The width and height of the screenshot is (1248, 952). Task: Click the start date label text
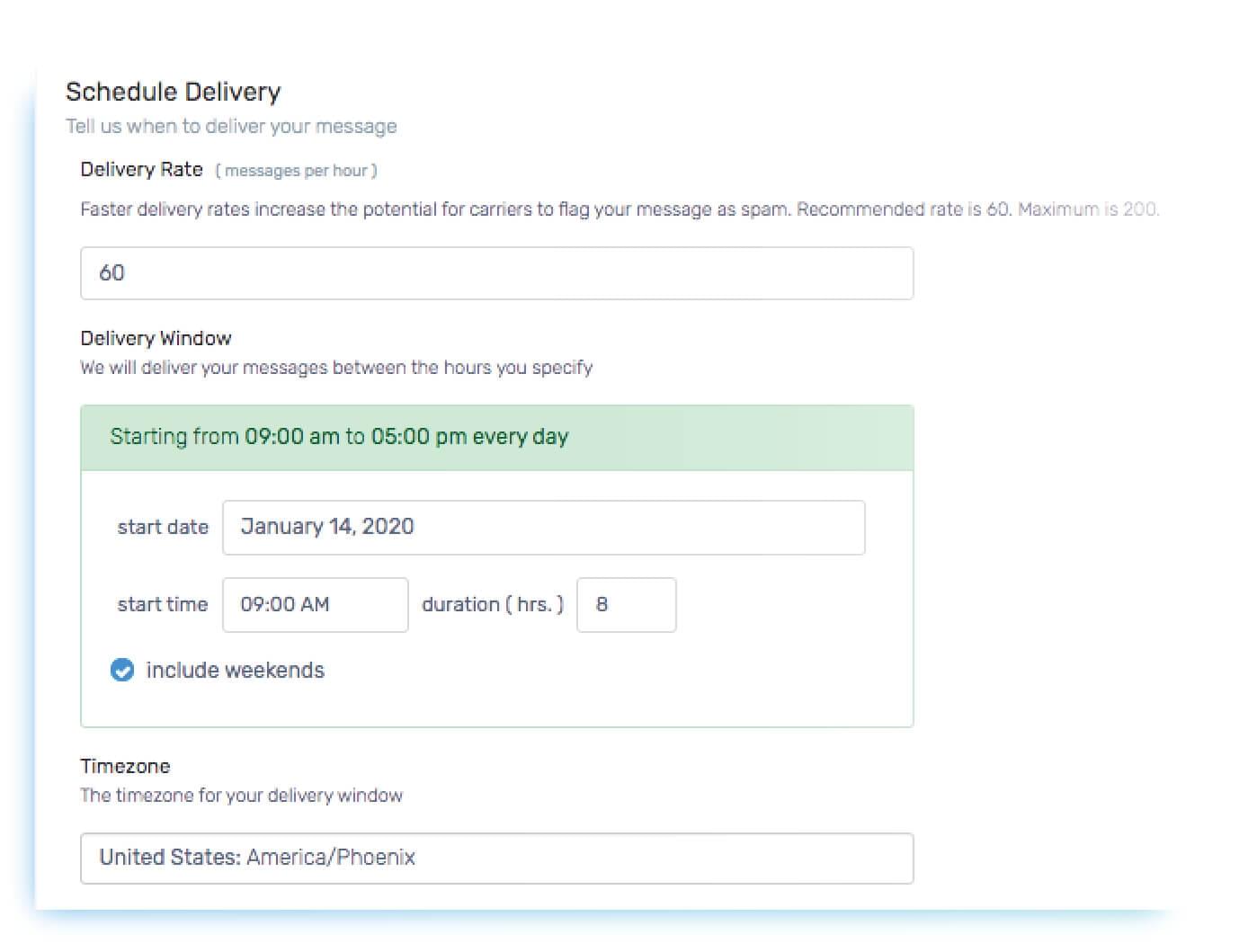[x=163, y=527]
